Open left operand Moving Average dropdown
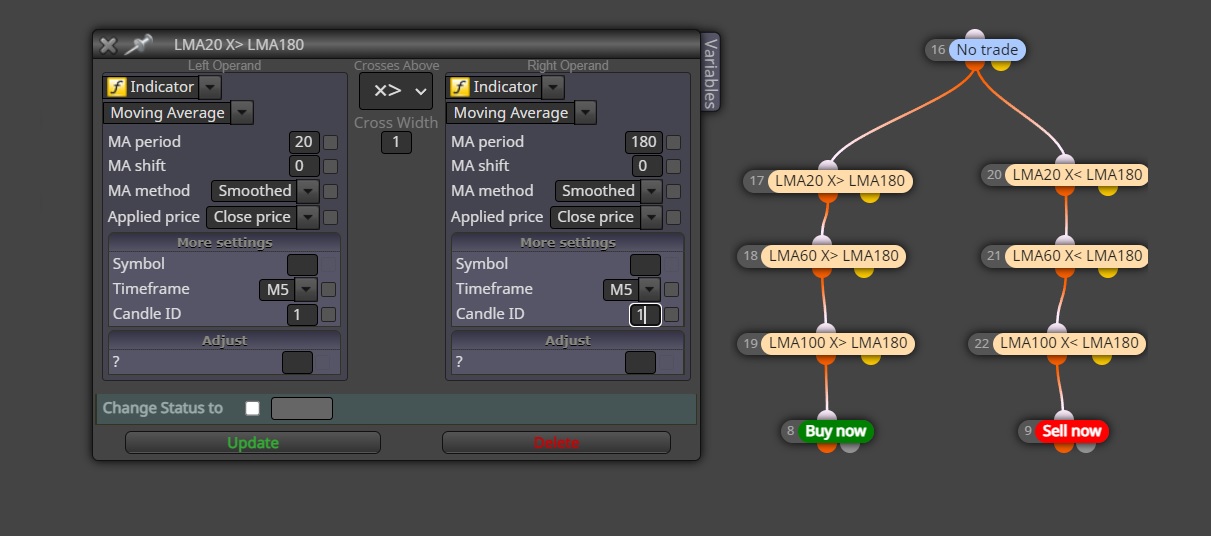Image resolution: width=1211 pixels, height=536 pixels. [242, 113]
